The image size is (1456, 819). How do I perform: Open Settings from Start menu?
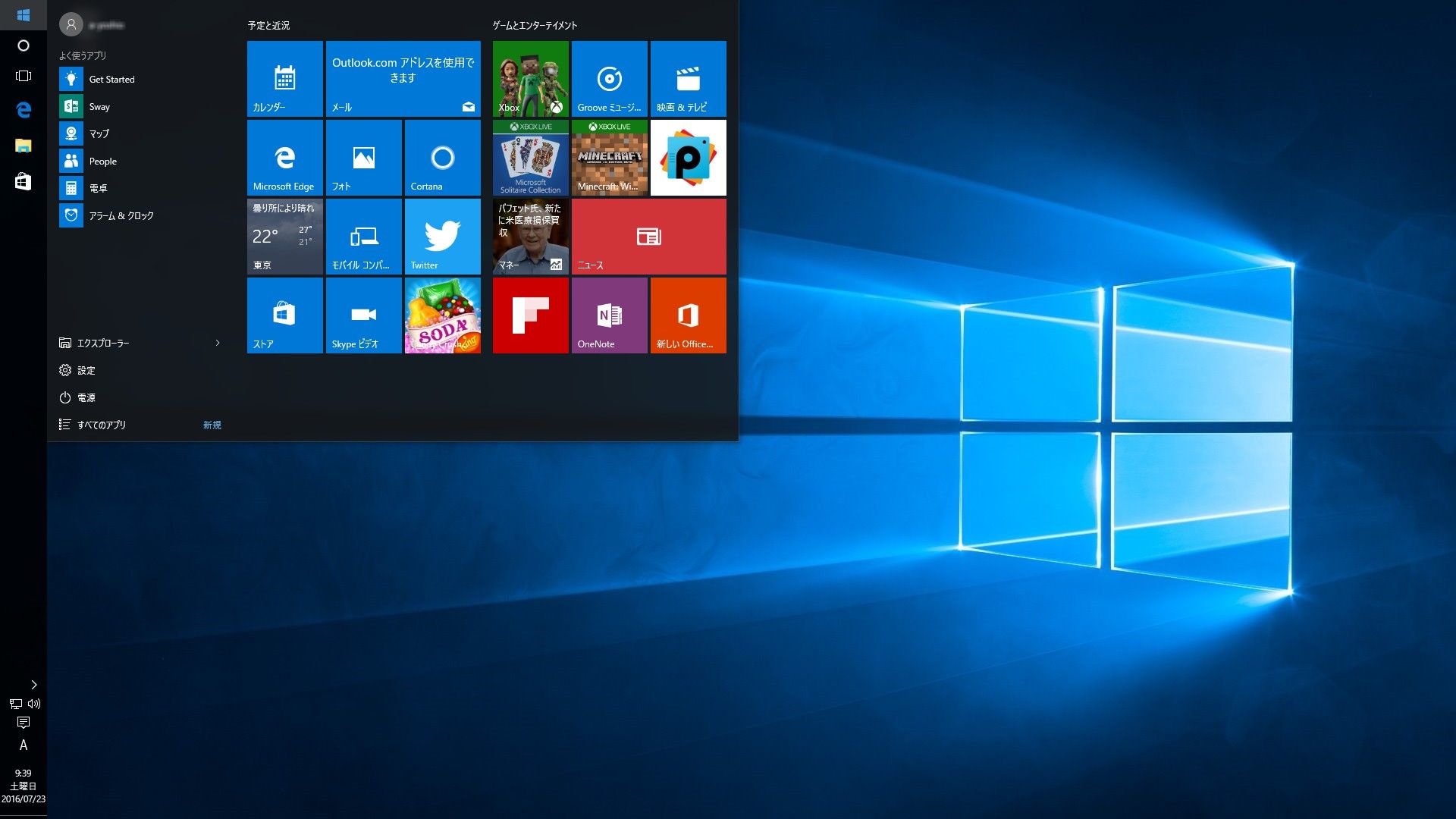(86, 370)
